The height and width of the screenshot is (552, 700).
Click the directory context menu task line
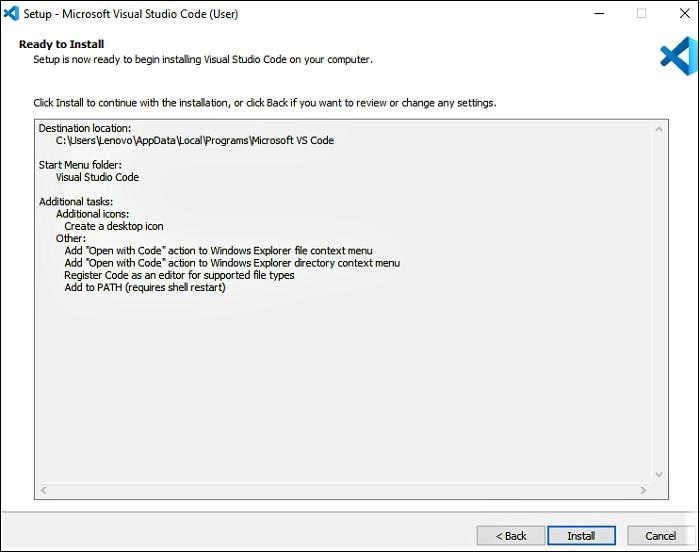232,263
